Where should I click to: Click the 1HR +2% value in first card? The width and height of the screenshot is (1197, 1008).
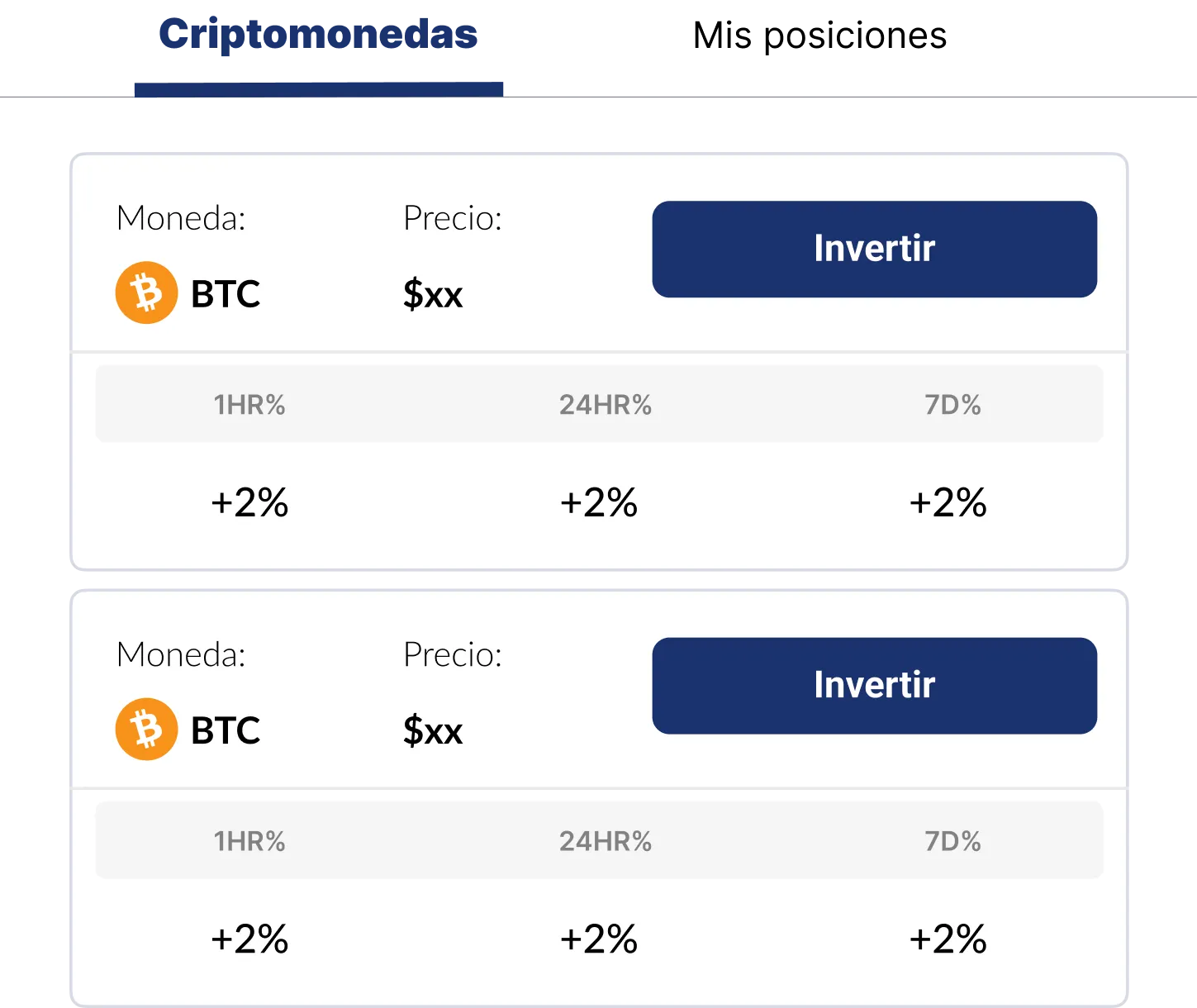[249, 502]
